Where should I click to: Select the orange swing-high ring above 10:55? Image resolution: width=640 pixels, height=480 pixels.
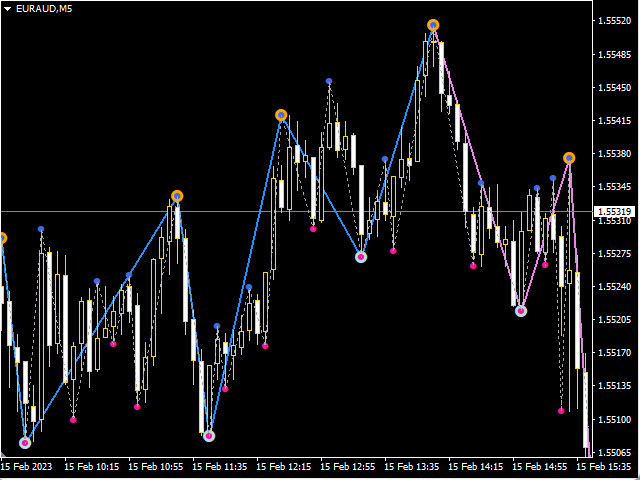pyautogui.click(x=177, y=196)
